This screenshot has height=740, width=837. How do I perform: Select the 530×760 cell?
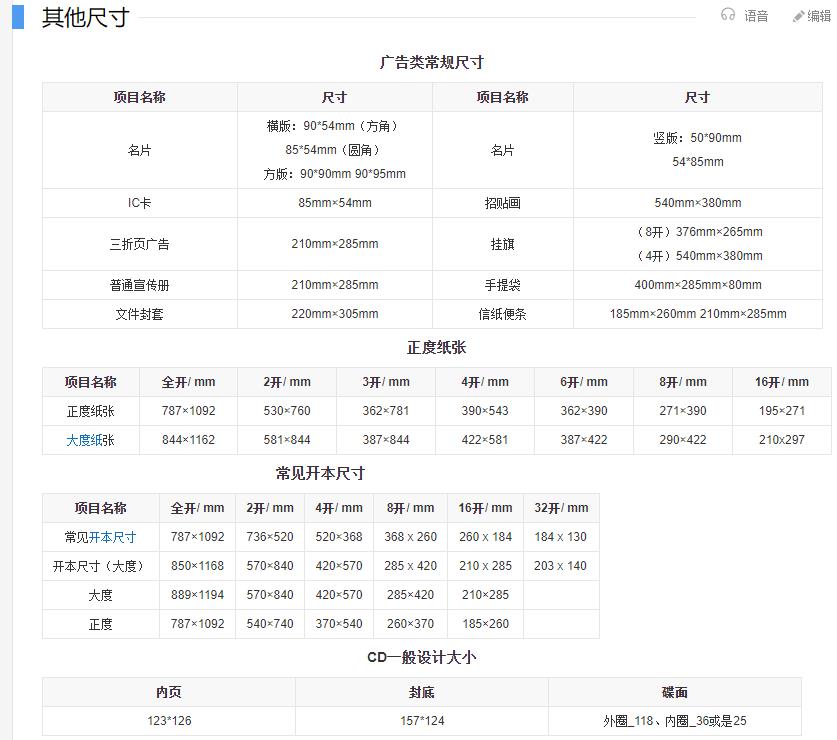point(287,411)
